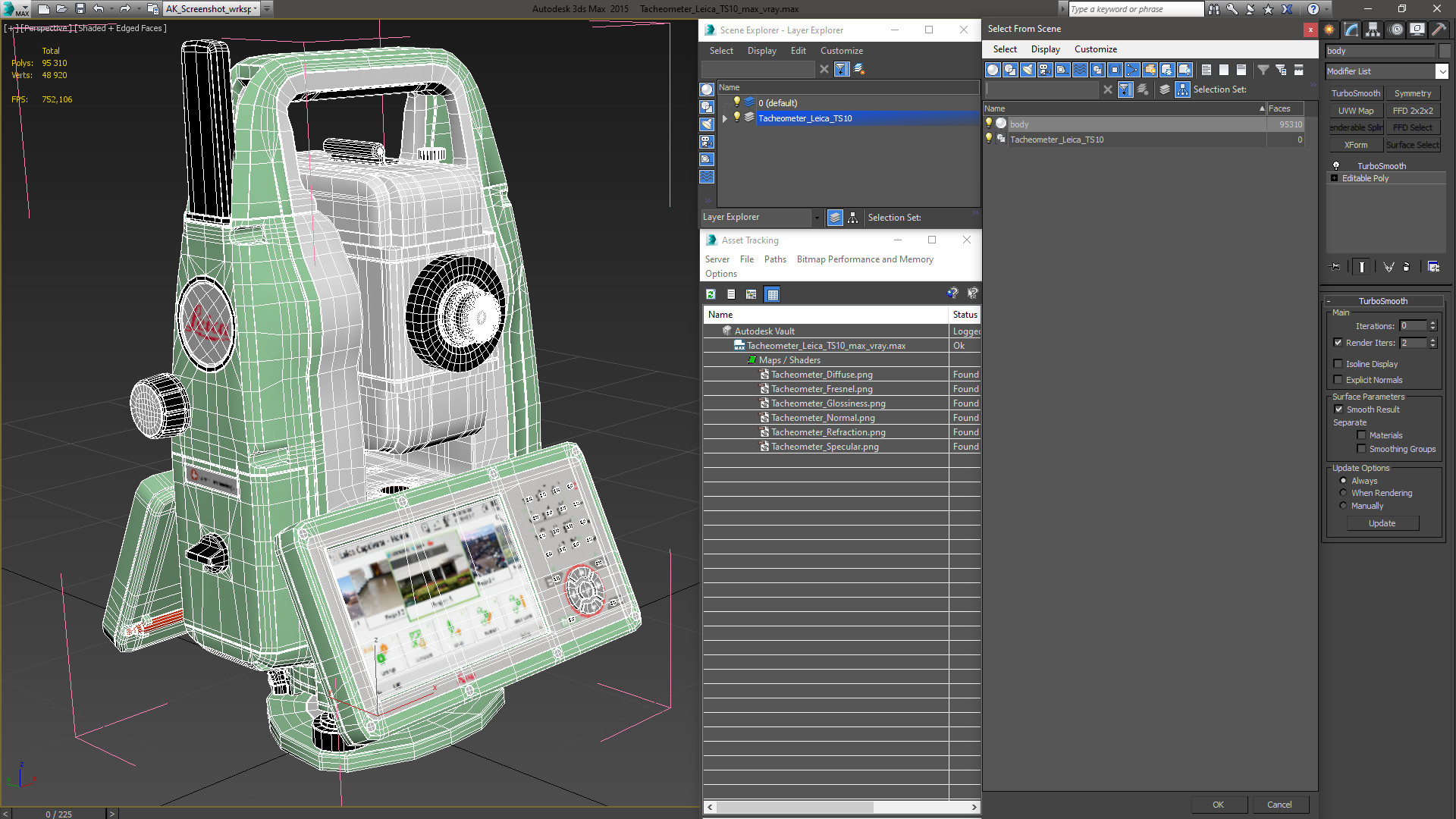Enable Separate by Smoothing Groups checkbox

coord(1361,449)
